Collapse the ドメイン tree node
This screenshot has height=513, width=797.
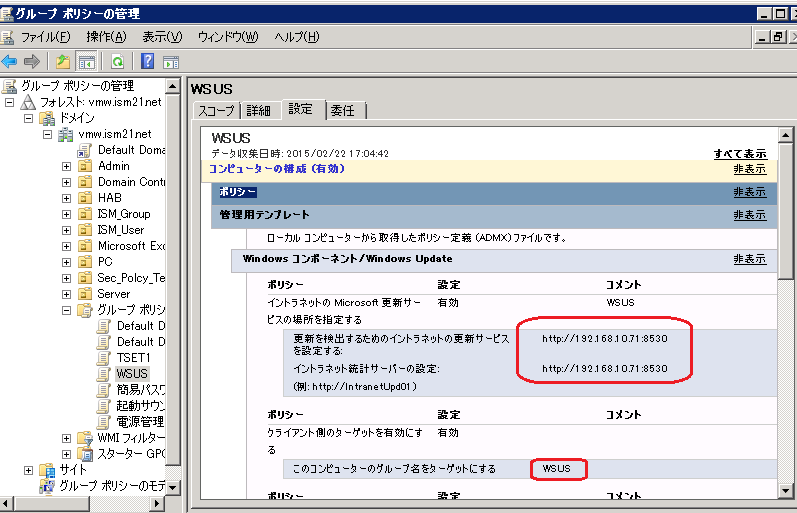click(29, 118)
